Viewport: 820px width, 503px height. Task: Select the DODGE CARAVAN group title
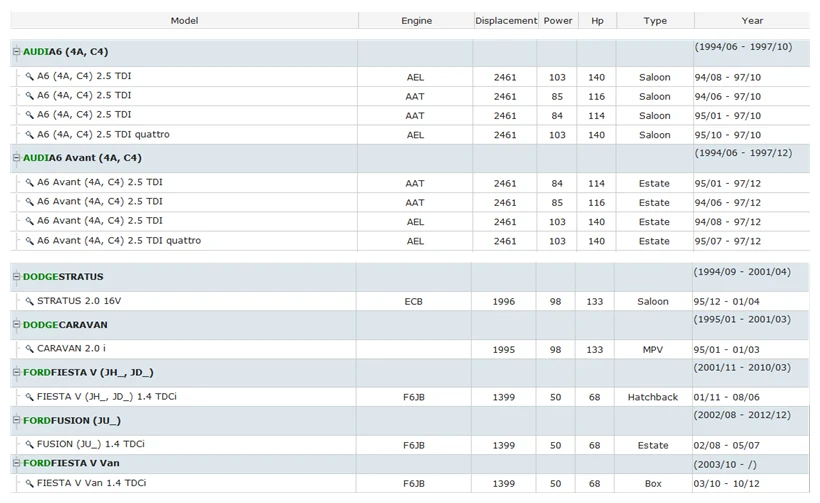click(65, 325)
